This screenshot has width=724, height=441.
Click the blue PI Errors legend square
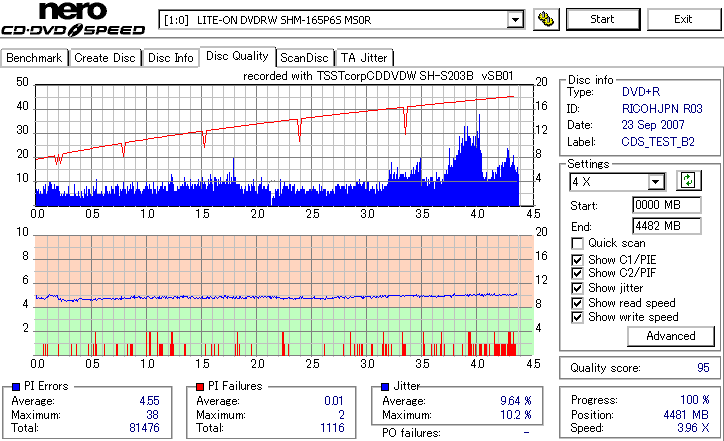[x=16, y=387]
